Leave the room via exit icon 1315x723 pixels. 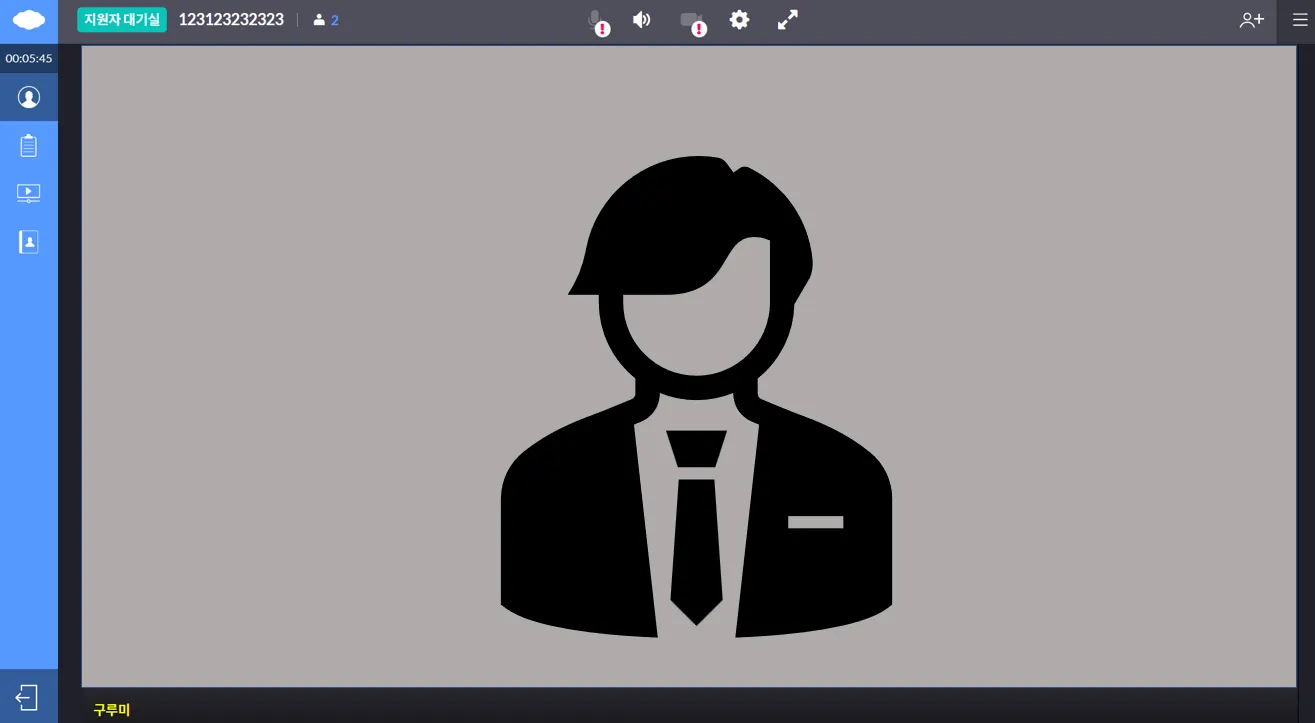pyautogui.click(x=28, y=697)
